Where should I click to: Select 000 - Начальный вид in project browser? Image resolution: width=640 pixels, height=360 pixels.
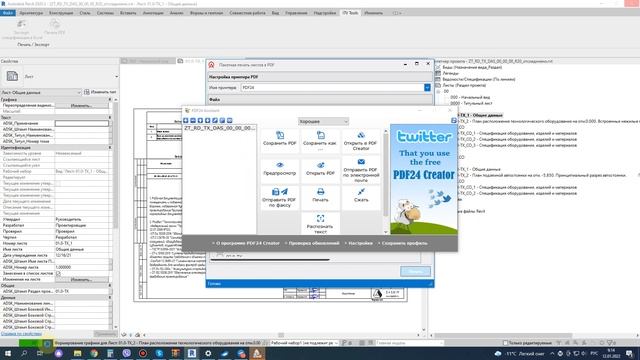click(470, 98)
